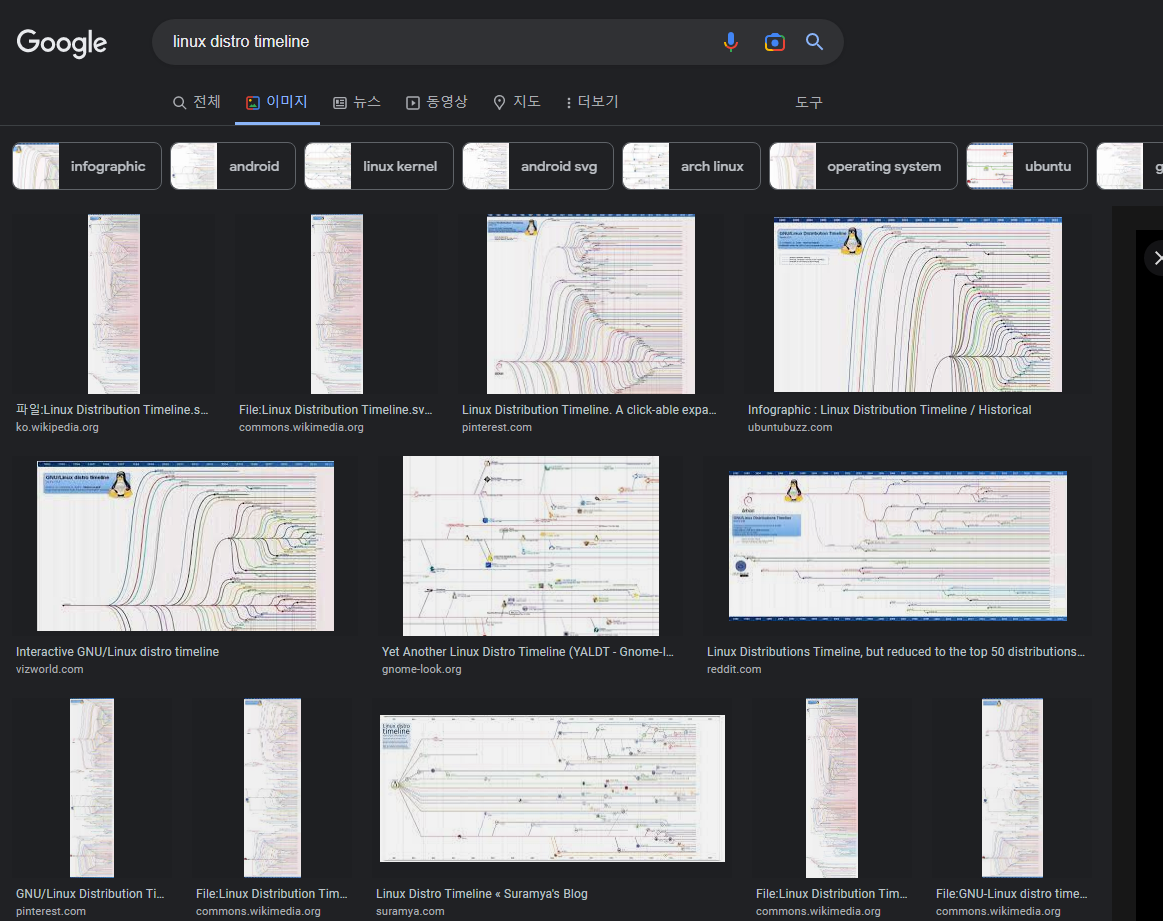Viewport: 1163px width, 921px height.
Task: Open ko.wikipedia.org timeline thumbnail
Action: (x=113, y=304)
